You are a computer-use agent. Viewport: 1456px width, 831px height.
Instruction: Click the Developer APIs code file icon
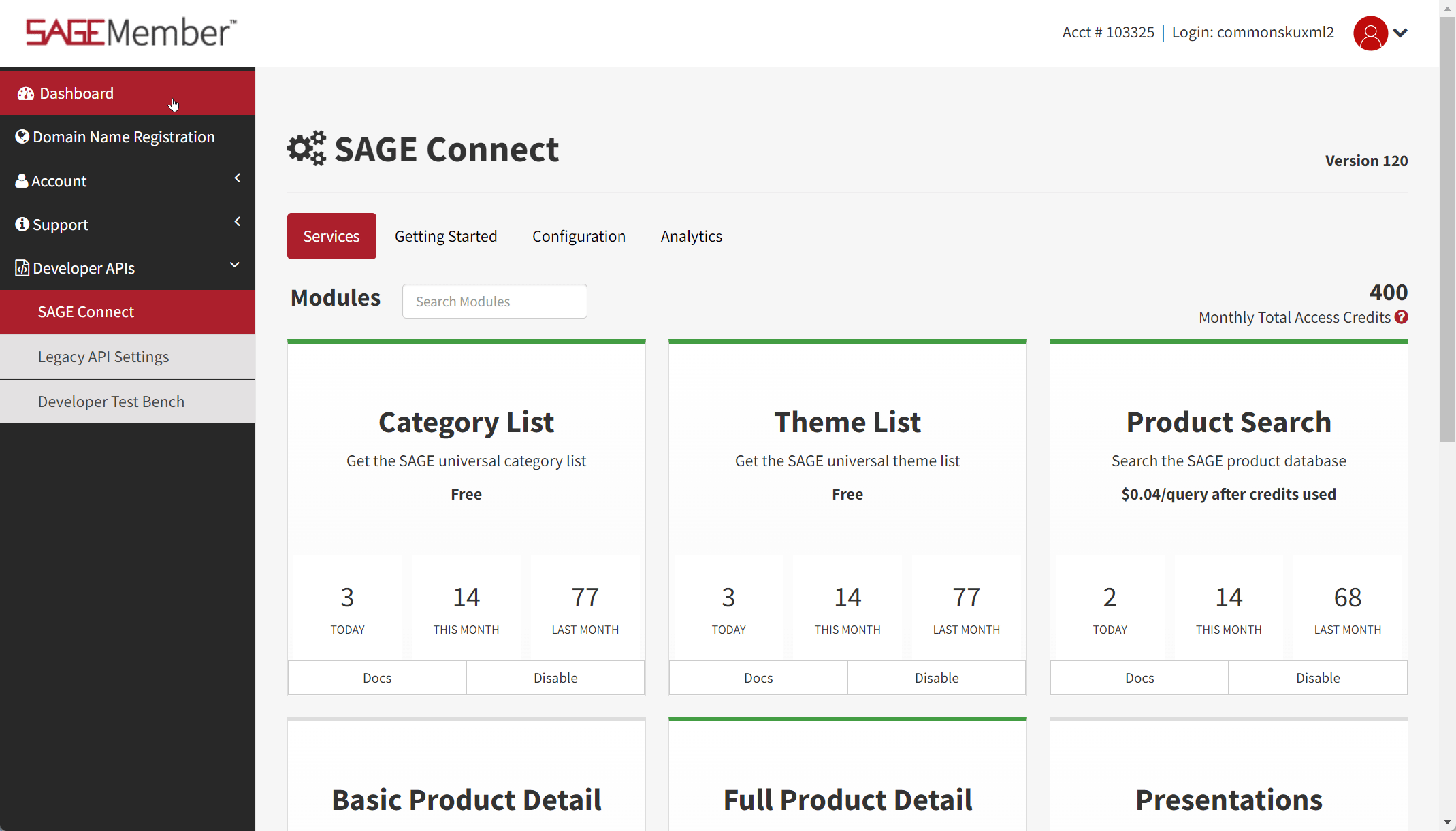click(x=22, y=268)
